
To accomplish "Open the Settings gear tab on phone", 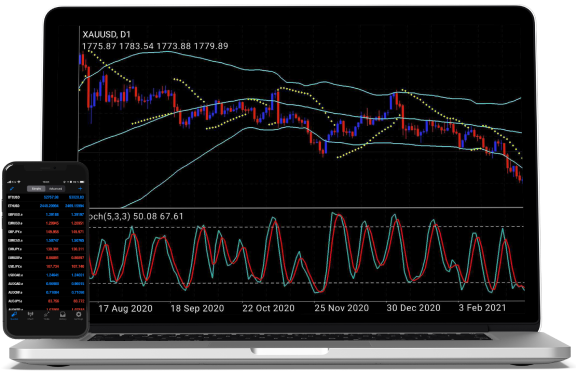I will pyautogui.click(x=79, y=316).
